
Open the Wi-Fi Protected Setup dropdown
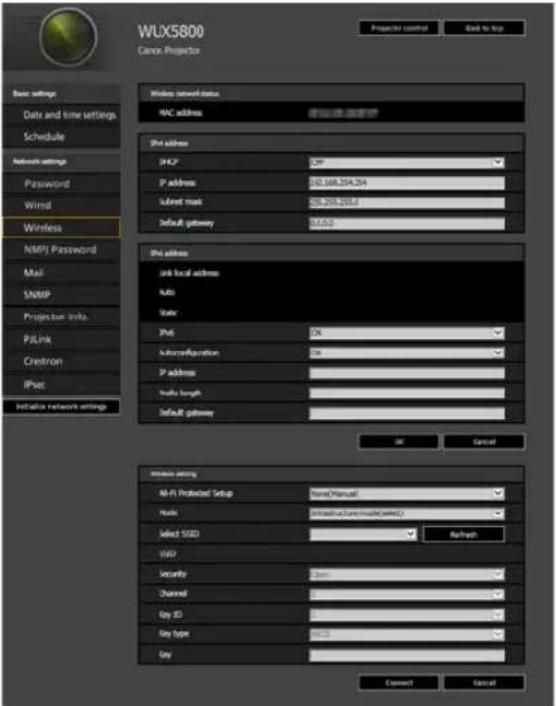point(407,494)
